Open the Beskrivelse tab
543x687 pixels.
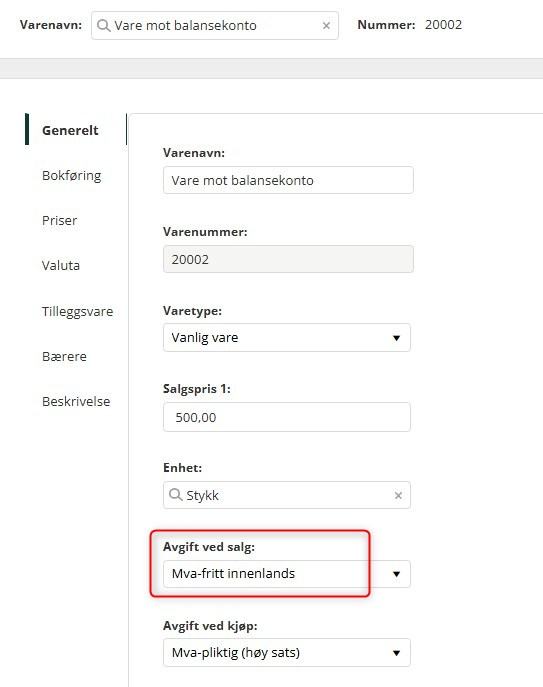pyautogui.click(x=76, y=401)
